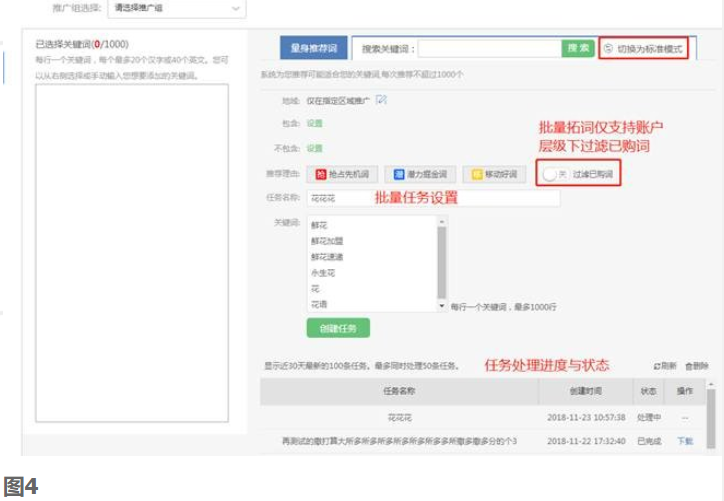Click the 创建任务 button

(x=338, y=328)
